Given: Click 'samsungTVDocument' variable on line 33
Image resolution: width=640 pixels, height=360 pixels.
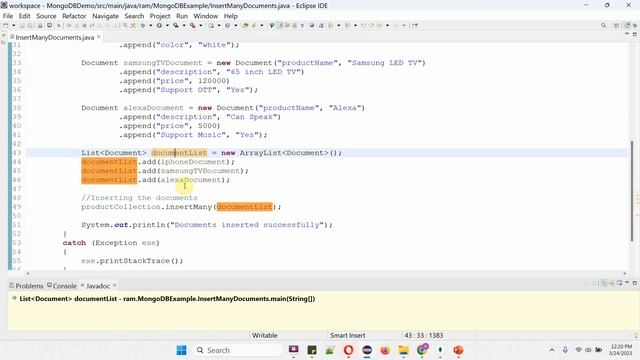Looking at the screenshot, I should [162, 63].
